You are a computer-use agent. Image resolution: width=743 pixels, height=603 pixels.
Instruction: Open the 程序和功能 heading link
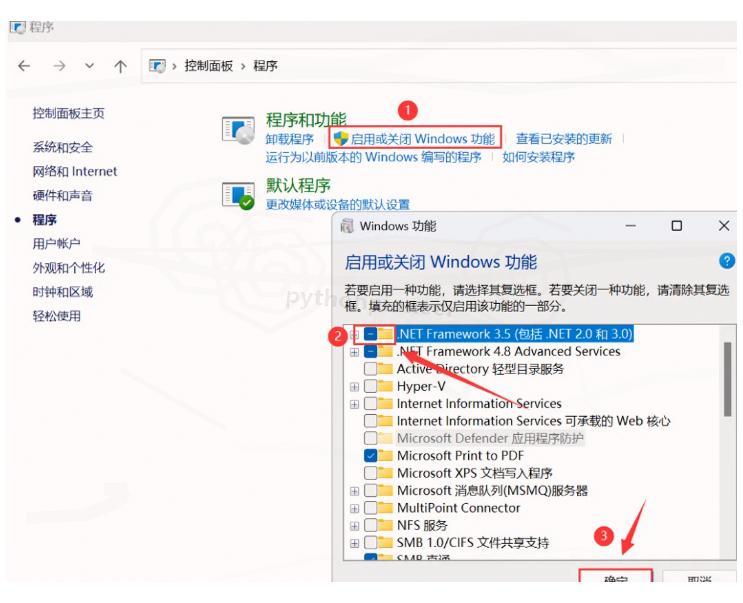pos(306,119)
